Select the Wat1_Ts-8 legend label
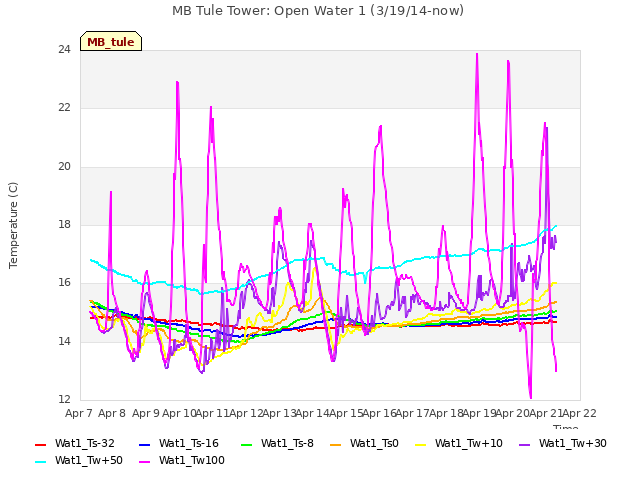 click(287, 443)
